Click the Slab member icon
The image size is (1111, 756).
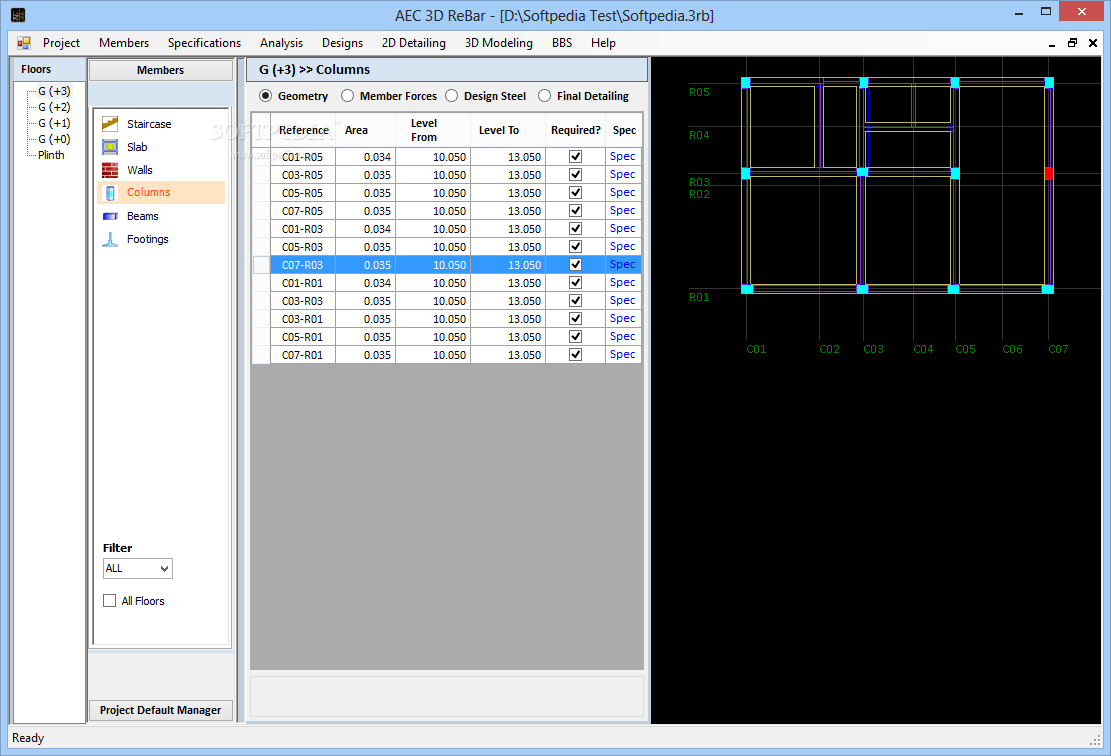(110, 147)
